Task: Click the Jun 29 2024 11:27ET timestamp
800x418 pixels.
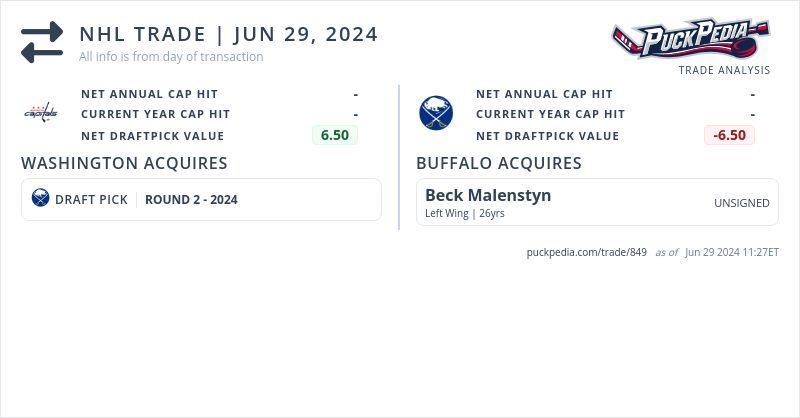Action: click(x=732, y=252)
